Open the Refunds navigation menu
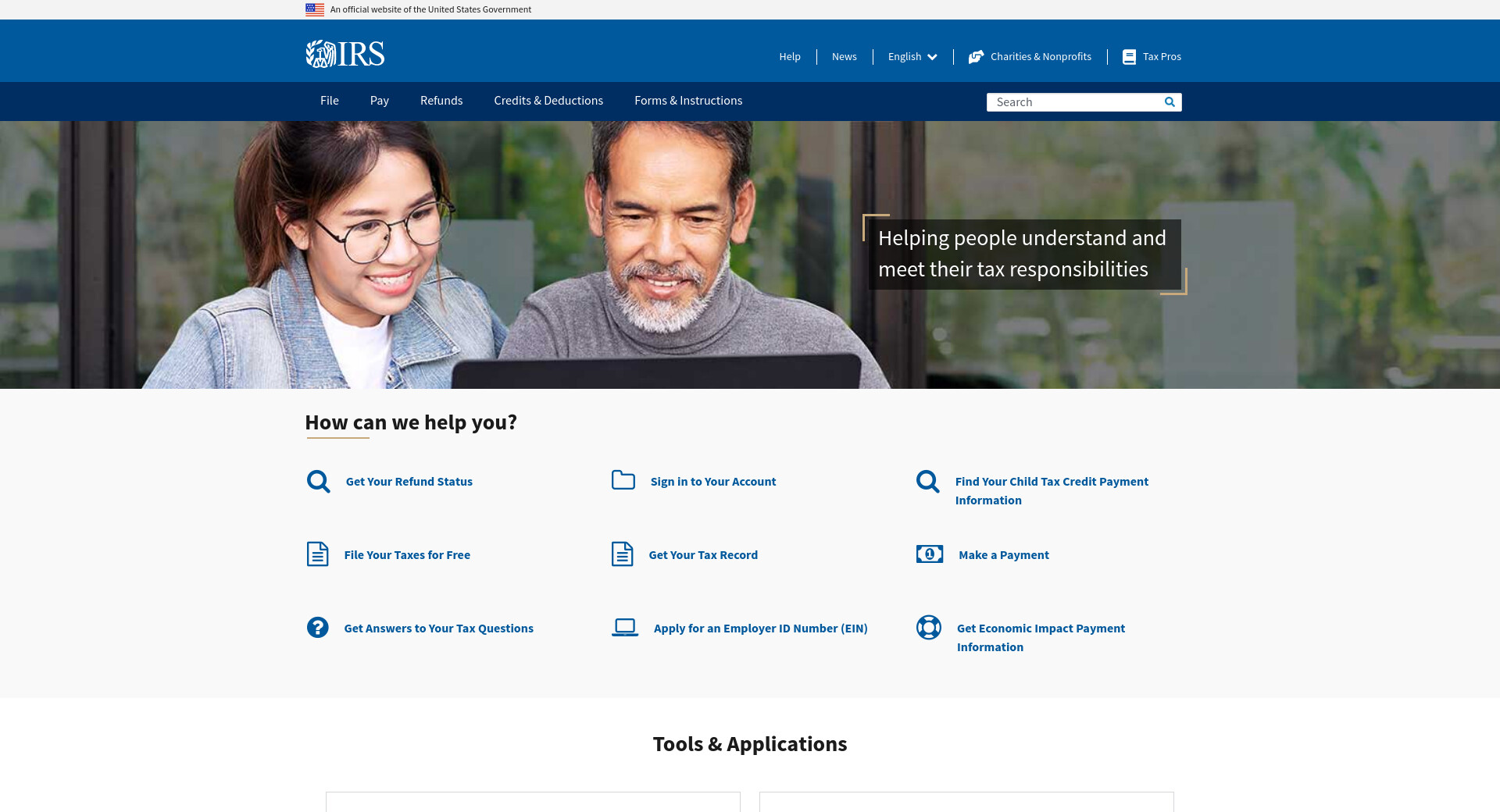 click(441, 101)
